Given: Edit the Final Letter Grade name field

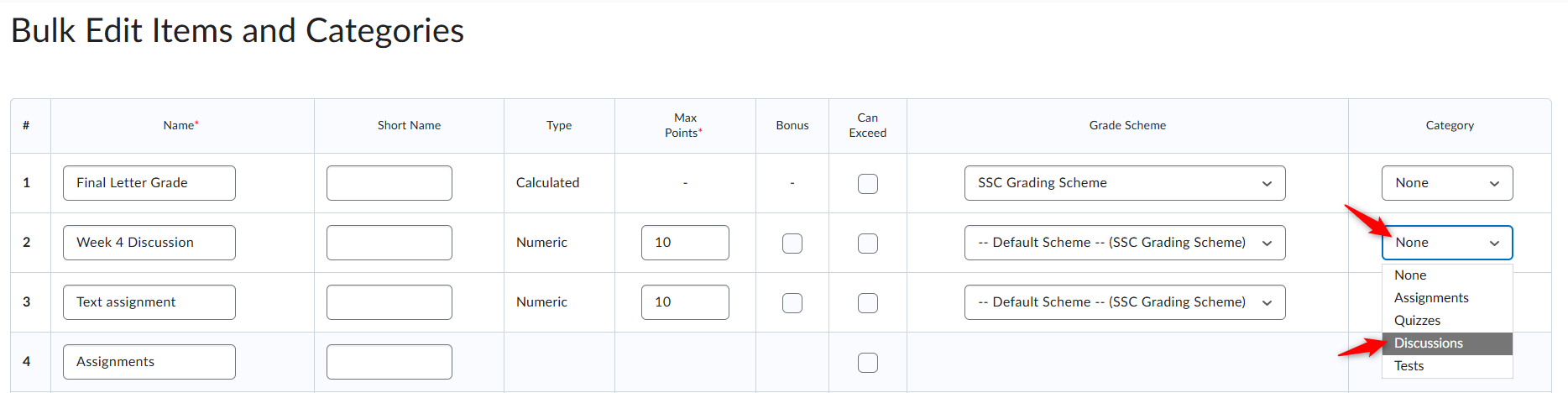Looking at the screenshot, I should [x=149, y=183].
